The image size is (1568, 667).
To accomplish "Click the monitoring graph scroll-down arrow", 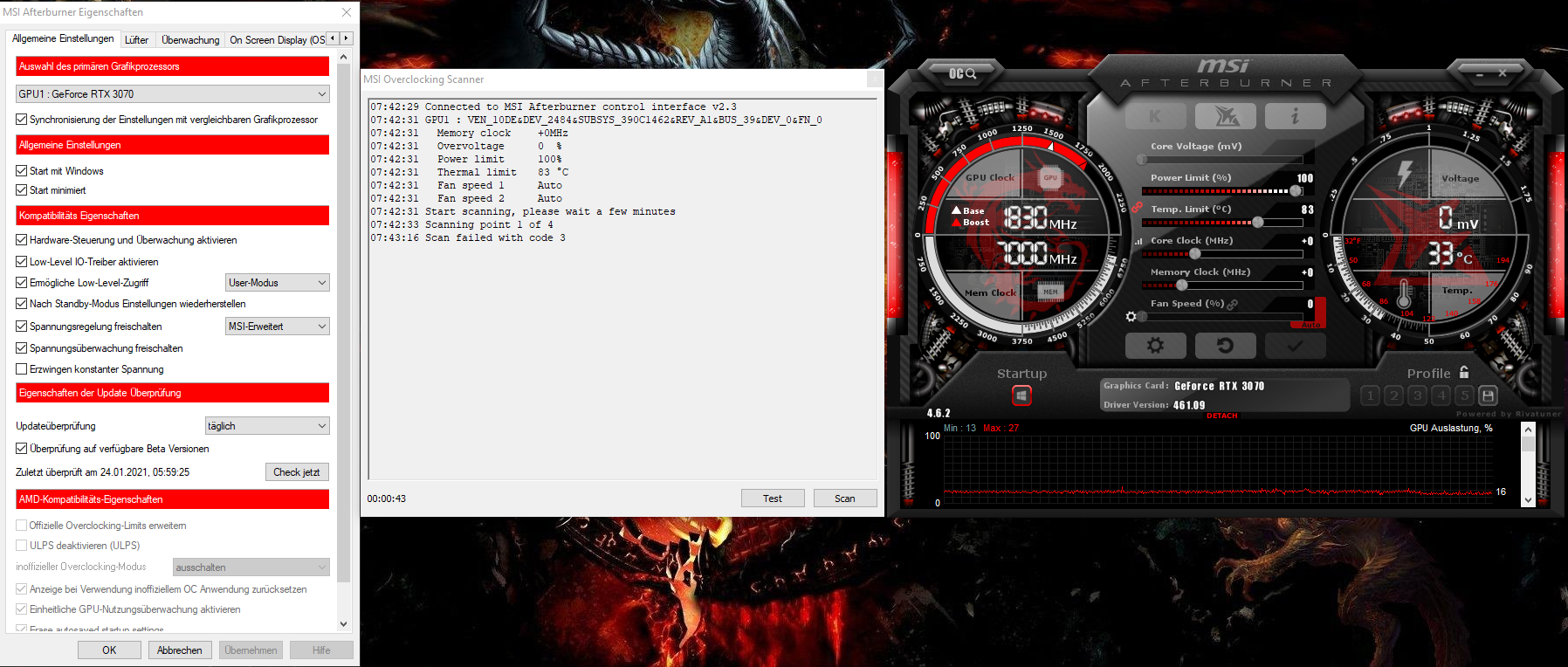I will pyautogui.click(x=1528, y=500).
